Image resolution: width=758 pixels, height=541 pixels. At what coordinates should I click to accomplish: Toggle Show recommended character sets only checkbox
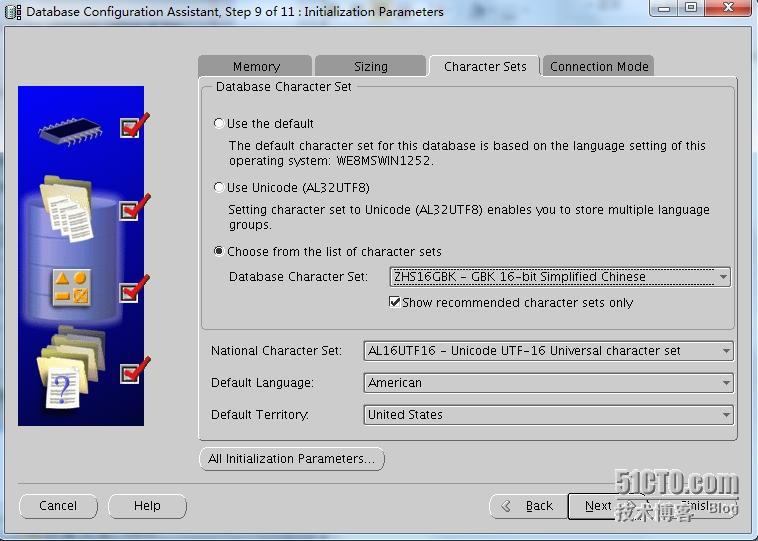[x=394, y=302]
